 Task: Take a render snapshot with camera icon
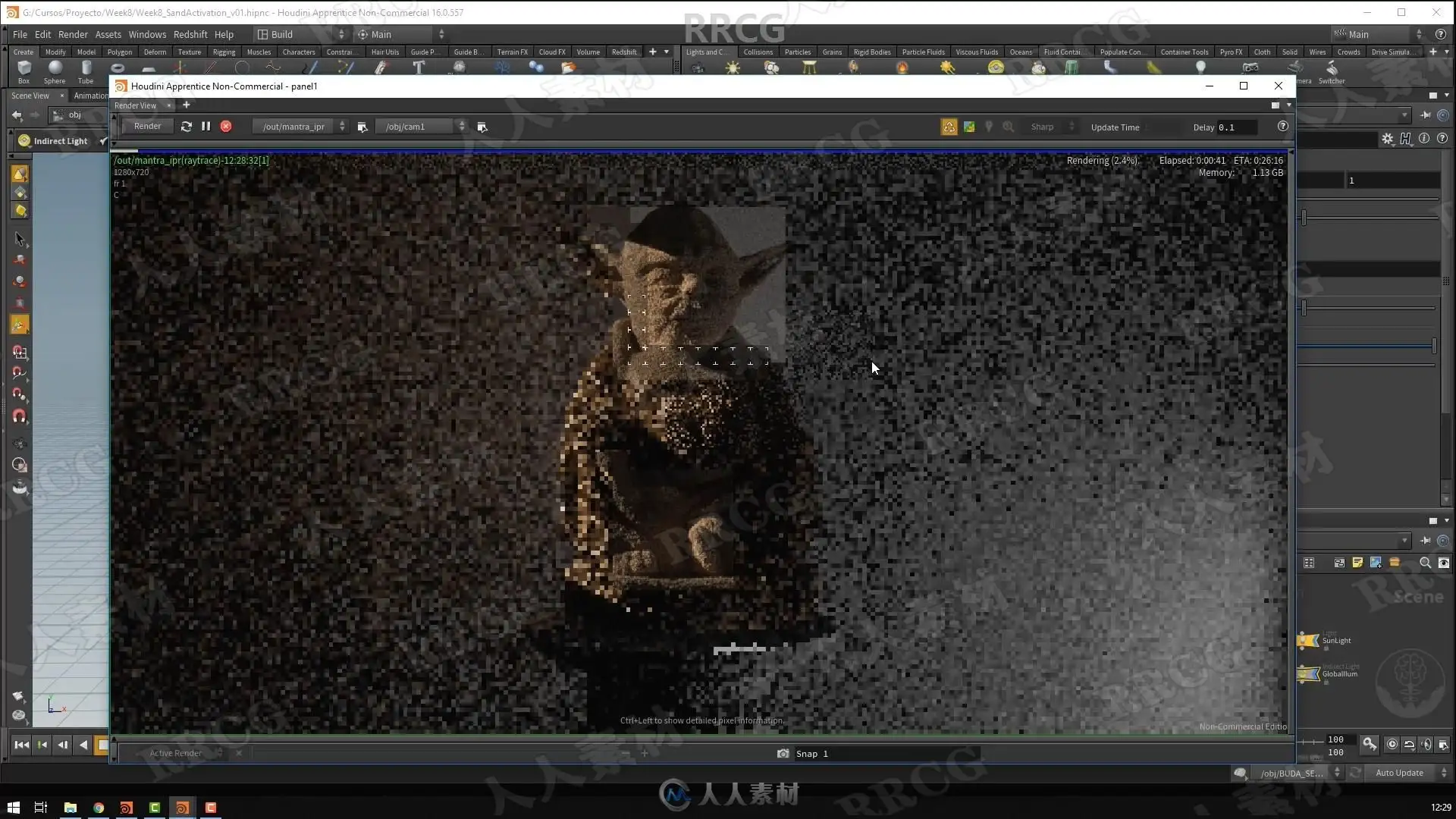tap(783, 754)
